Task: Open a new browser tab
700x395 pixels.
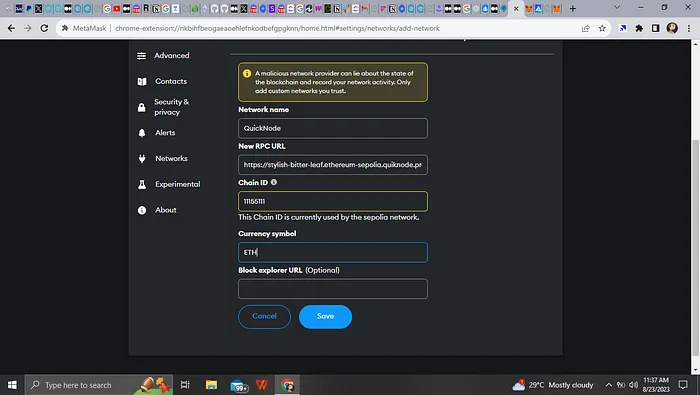Action: [x=572, y=8]
